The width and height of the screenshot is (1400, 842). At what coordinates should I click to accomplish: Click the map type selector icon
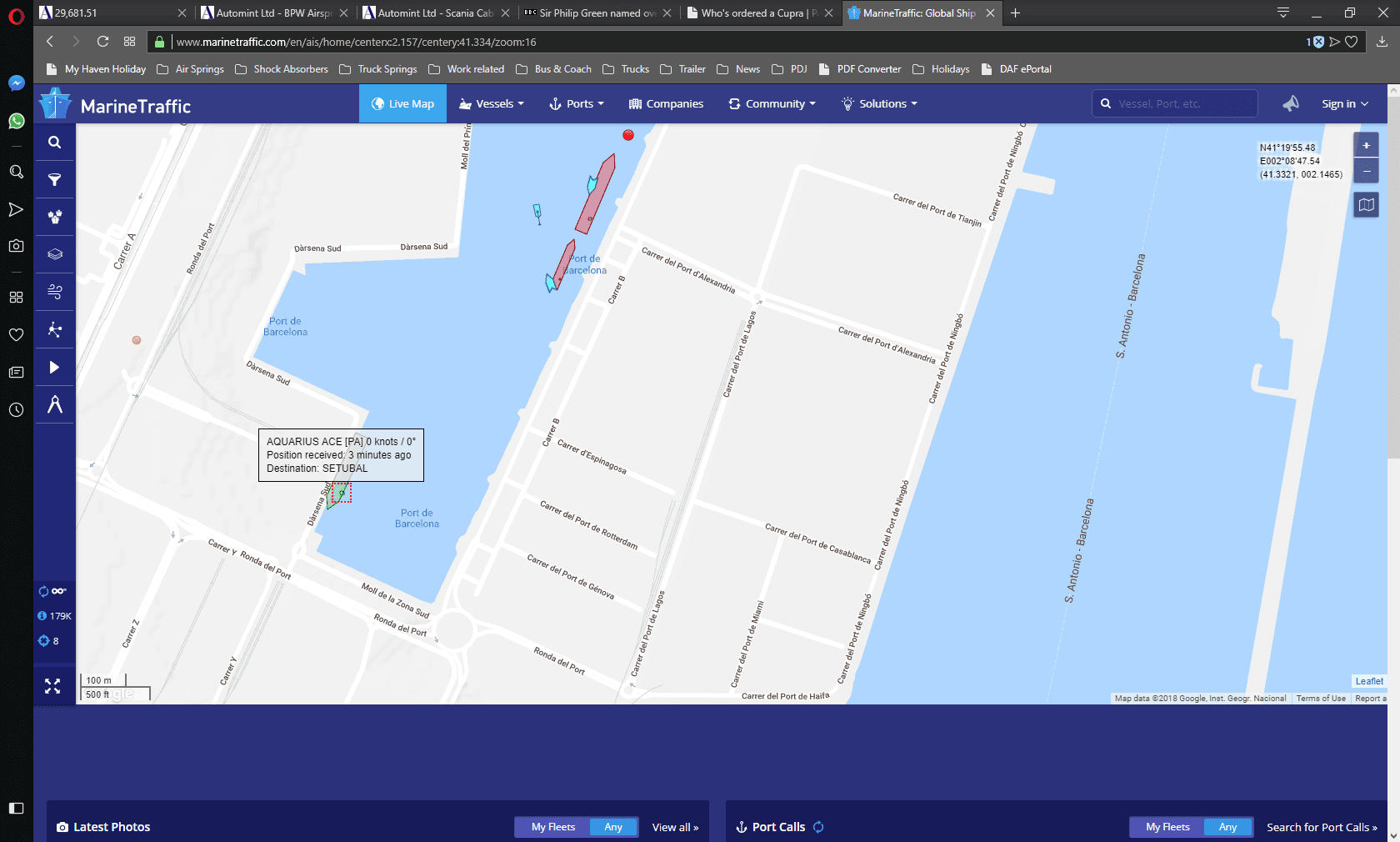pos(1366,205)
